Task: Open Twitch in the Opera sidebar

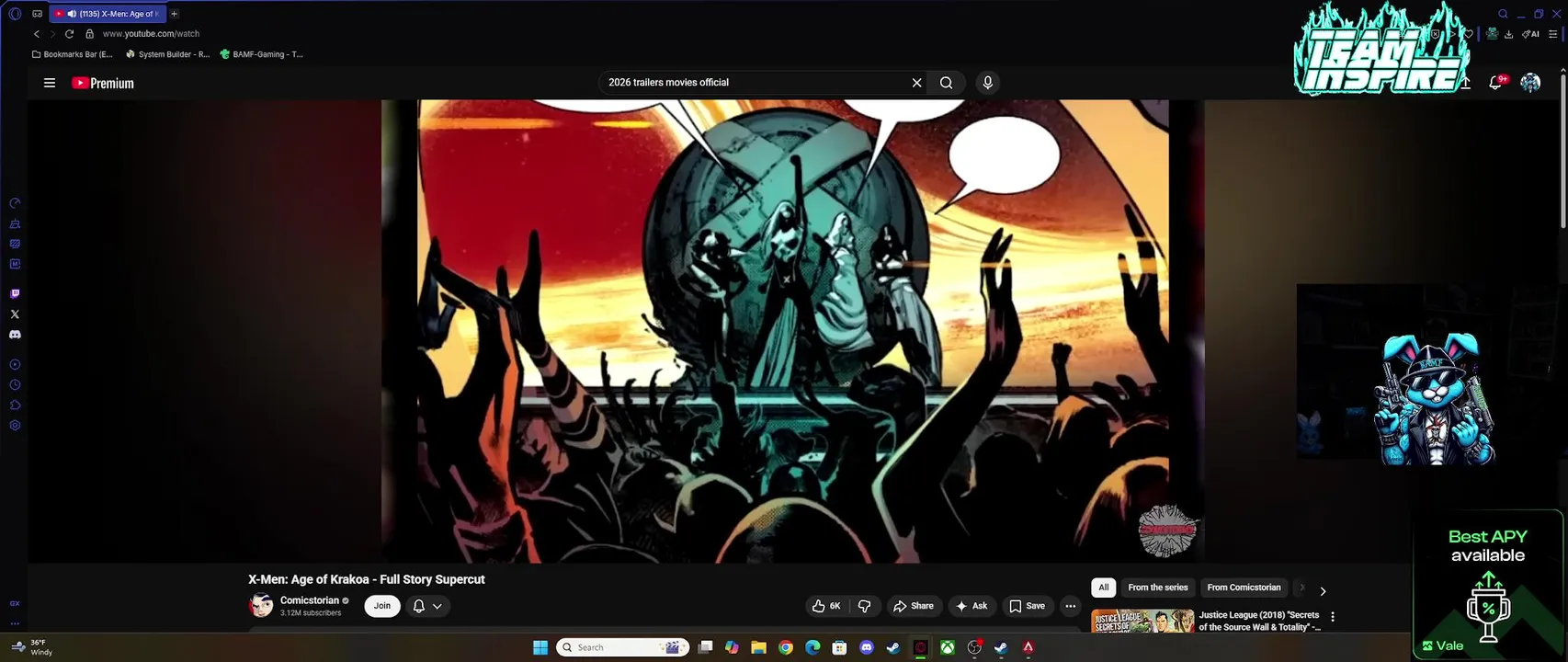Action: 15,294
